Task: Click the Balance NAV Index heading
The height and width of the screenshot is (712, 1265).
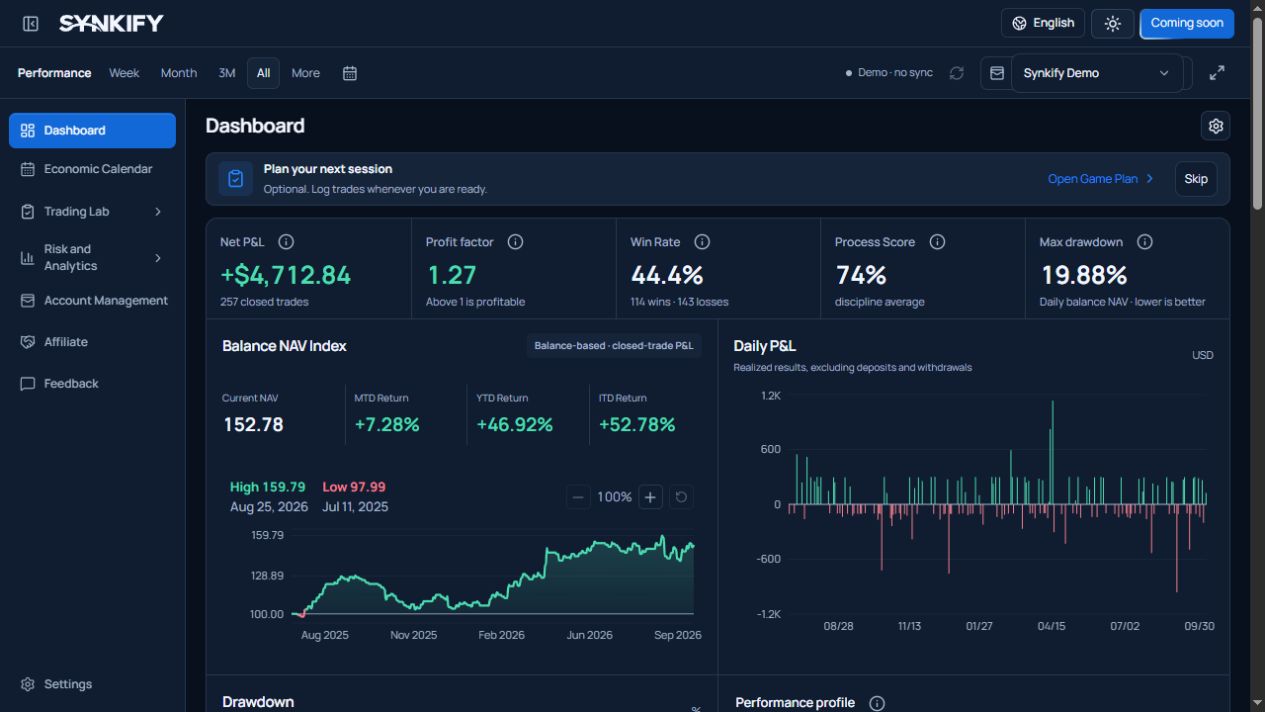Action: coord(284,346)
